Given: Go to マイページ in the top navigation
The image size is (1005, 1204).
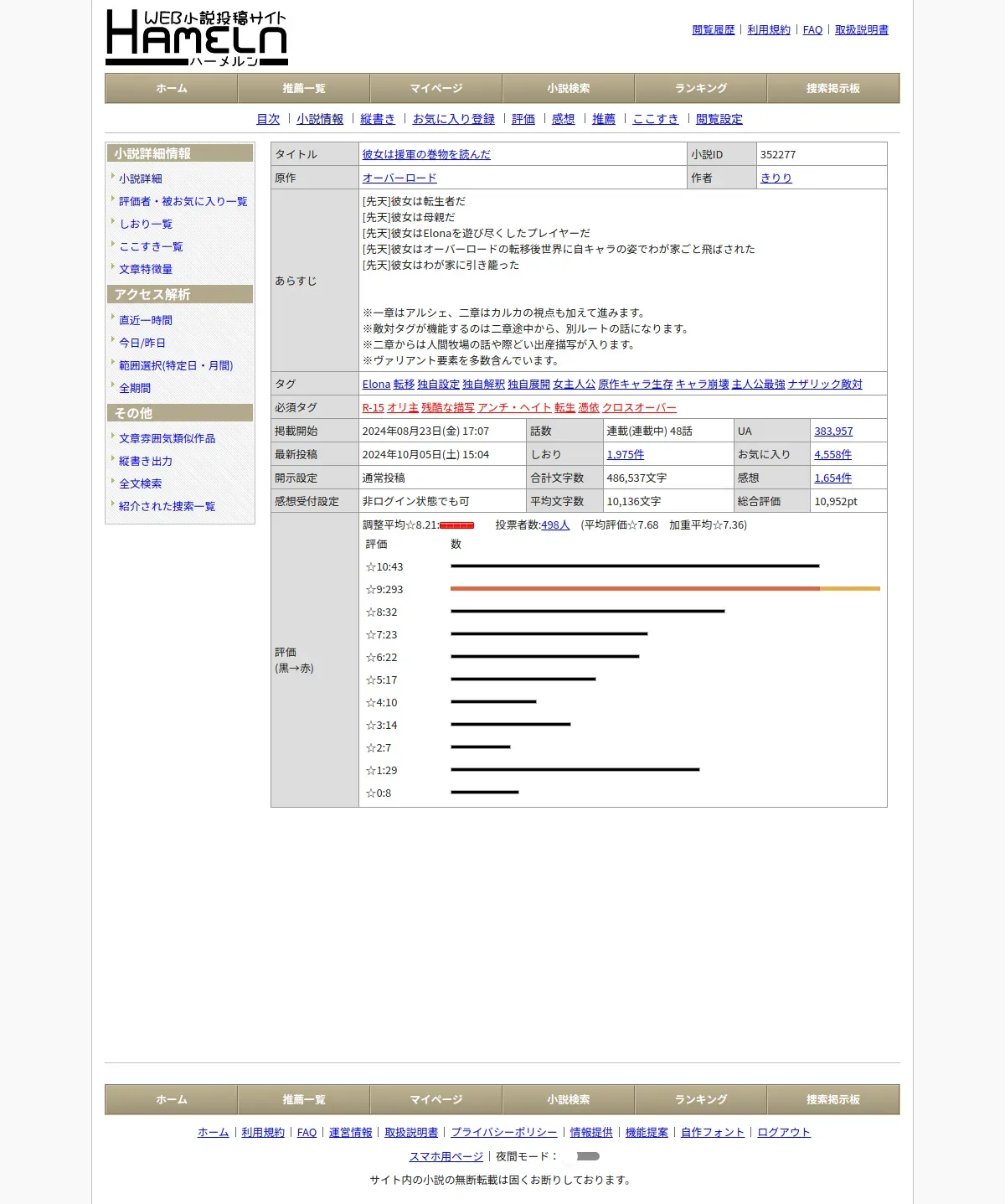Looking at the screenshot, I should [436, 88].
